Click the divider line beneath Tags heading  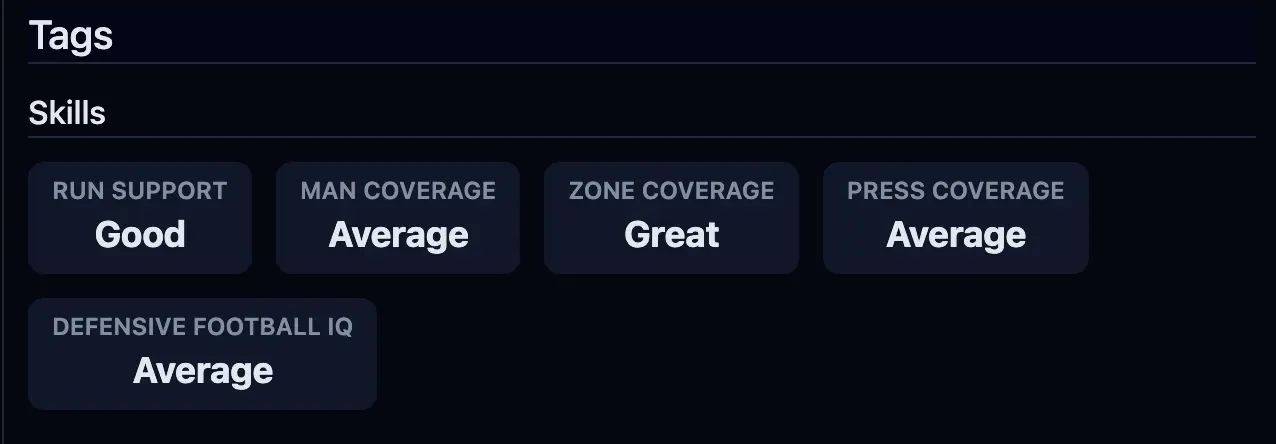pos(640,63)
